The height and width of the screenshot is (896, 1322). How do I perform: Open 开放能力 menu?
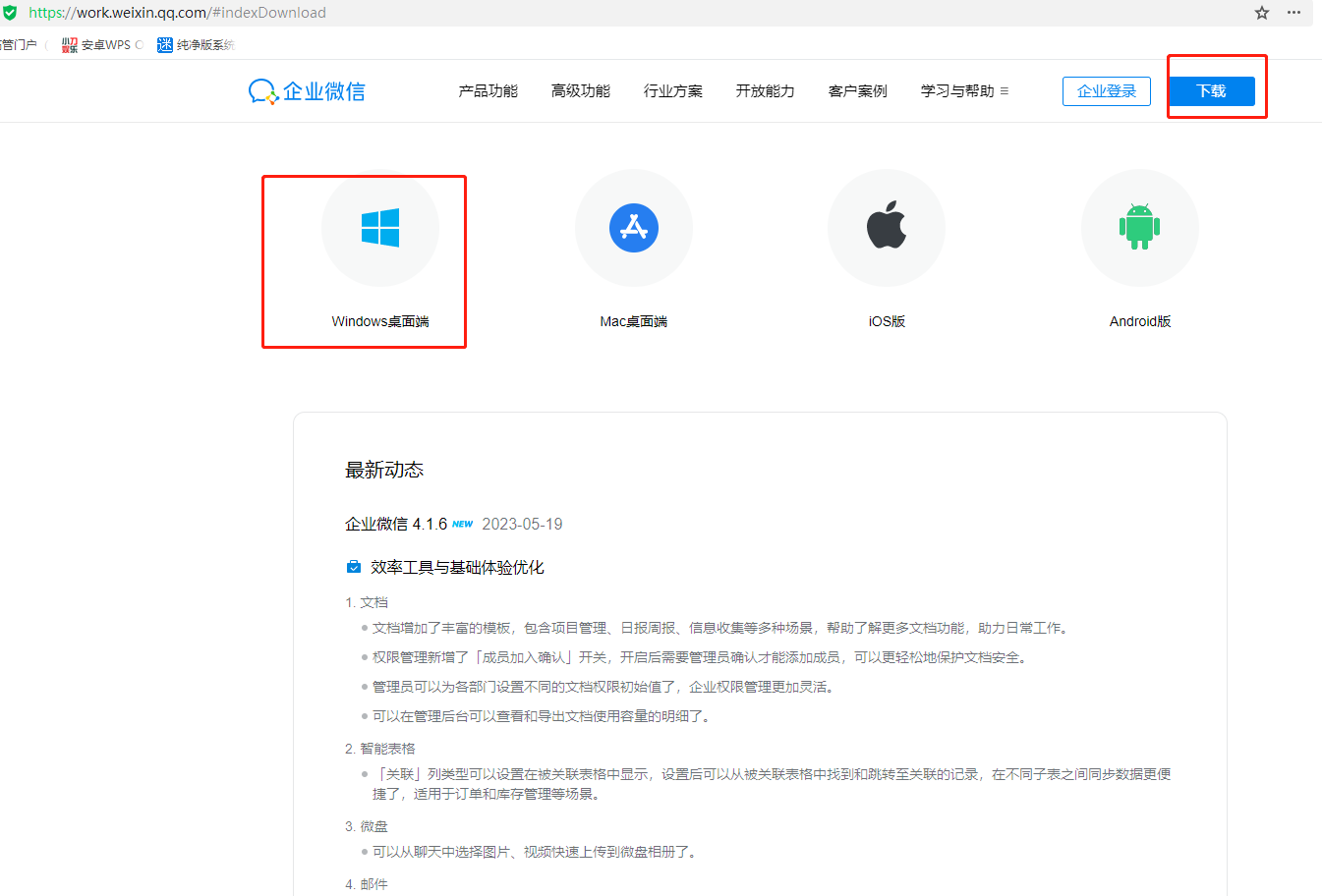tap(765, 91)
